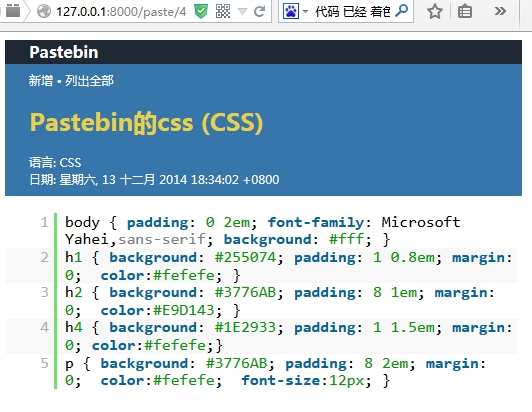Image resolution: width=532 pixels, height=412 pixels.
Task: Open the QR code icon in address bar
Action: pos(223,11)
